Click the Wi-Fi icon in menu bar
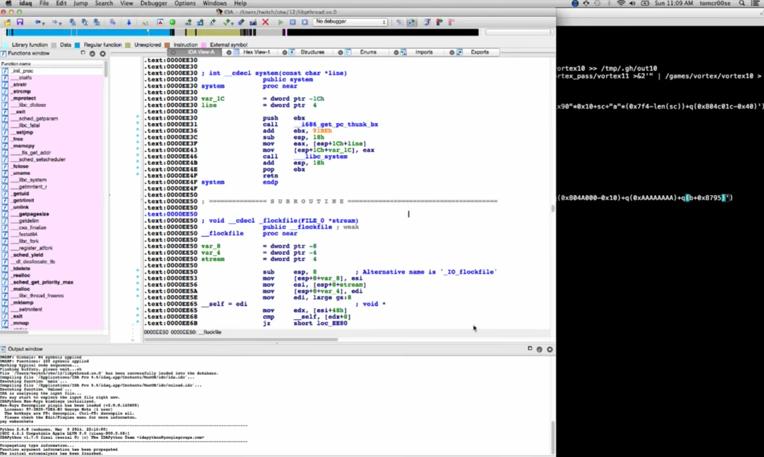Viewport: 764px width, 457px height. (x=623, y=4)
